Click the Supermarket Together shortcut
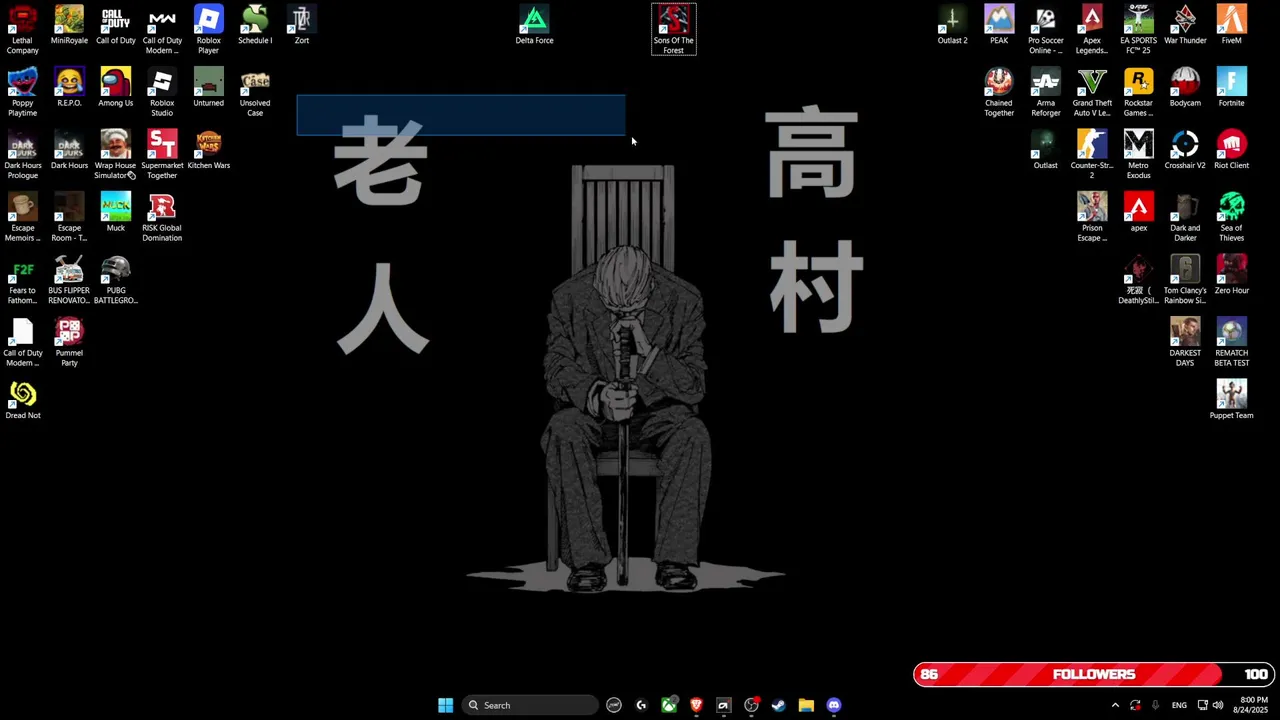This screenshot has width=1280, height=720. pos(162,155)
